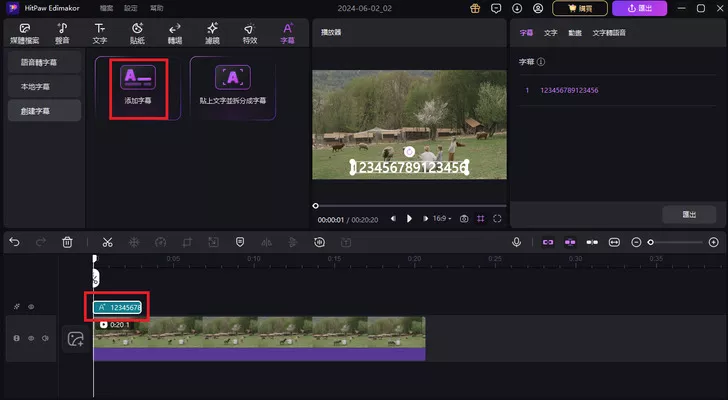Delete selected clip with trash icon
Image resolution: width=728 pixels, height=400 pixels.
(67, 242)
